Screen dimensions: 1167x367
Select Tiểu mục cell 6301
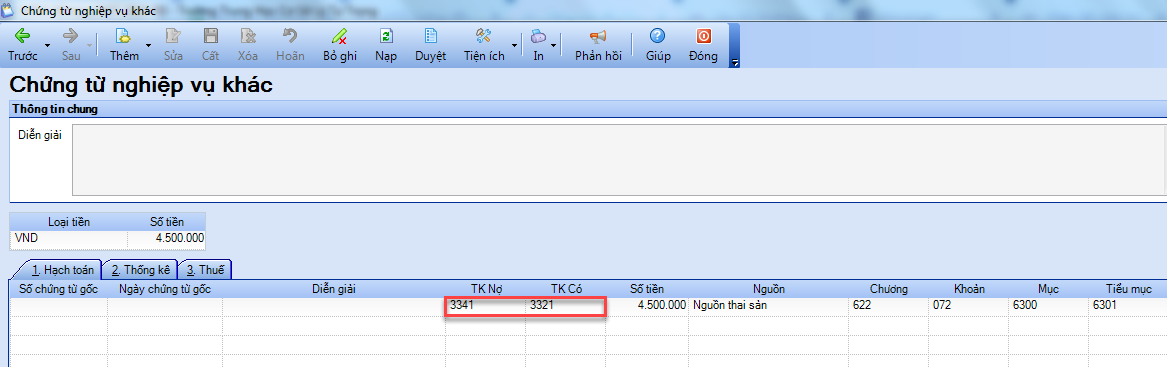(x=1127, y=305)
